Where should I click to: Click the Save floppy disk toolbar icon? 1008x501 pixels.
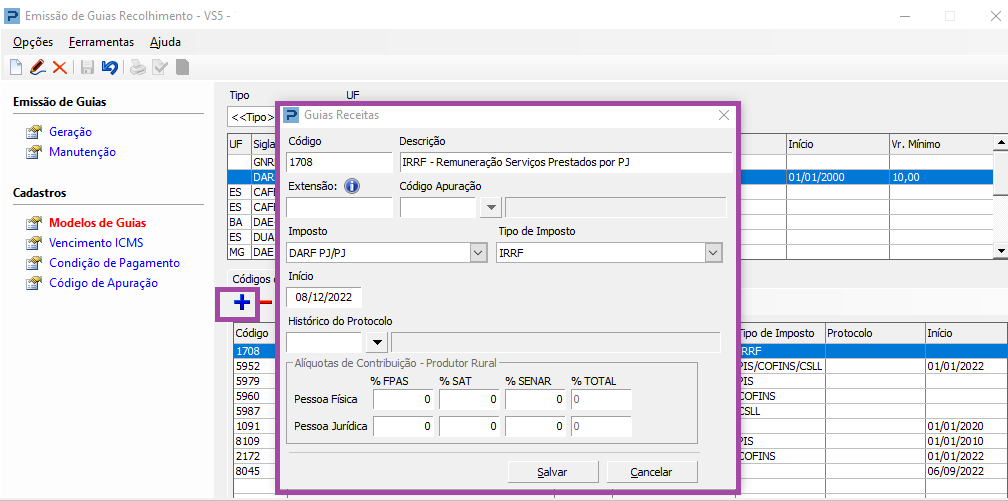(87, 68)
